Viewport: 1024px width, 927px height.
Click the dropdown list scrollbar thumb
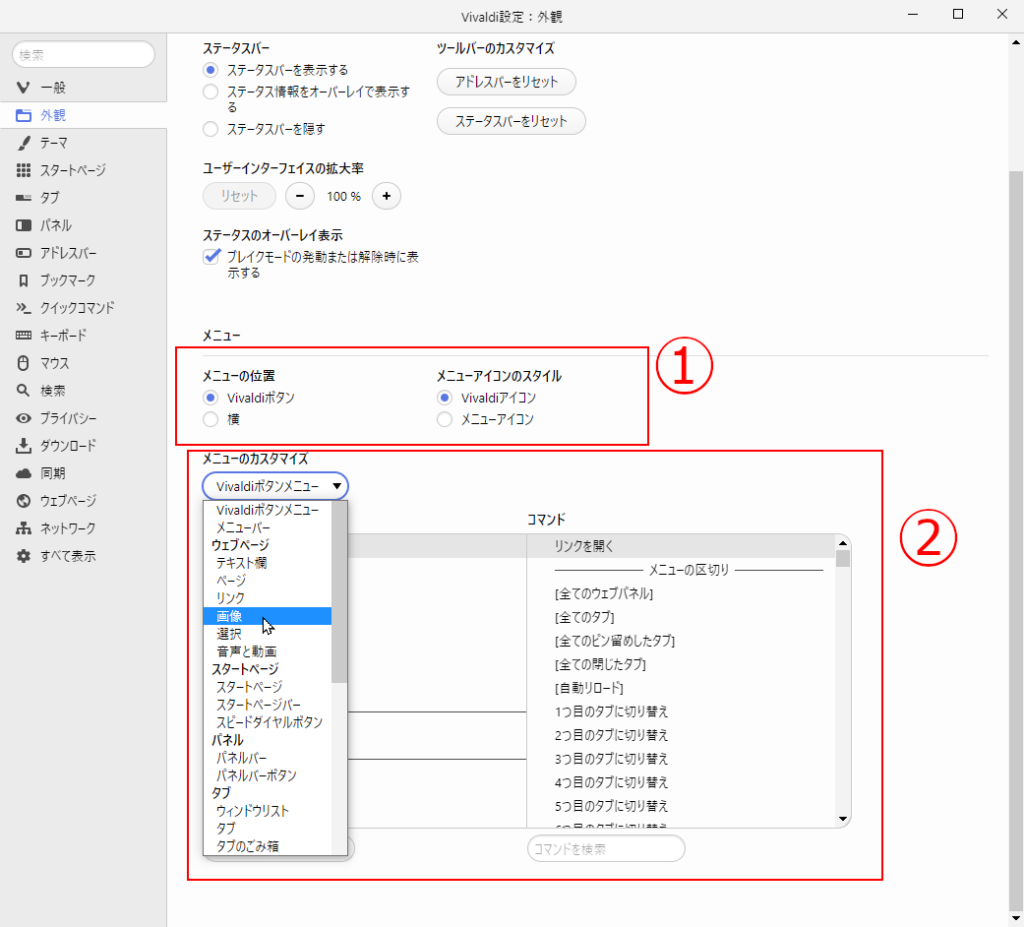pos(339,592)
